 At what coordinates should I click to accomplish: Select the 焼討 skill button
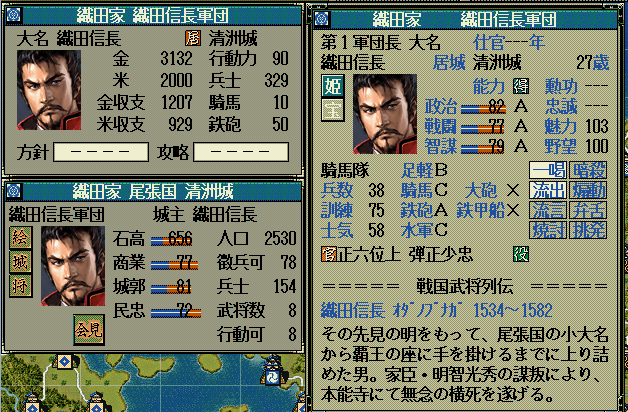(x=547, y=230)
